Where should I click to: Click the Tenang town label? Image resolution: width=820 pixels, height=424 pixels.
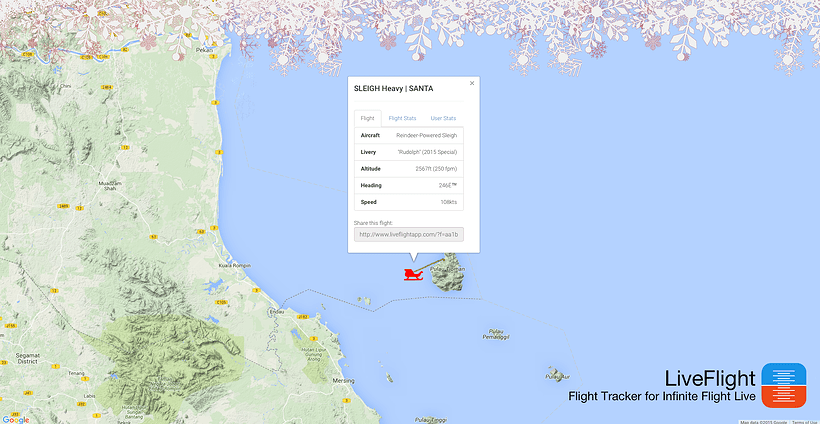(76, 373)
